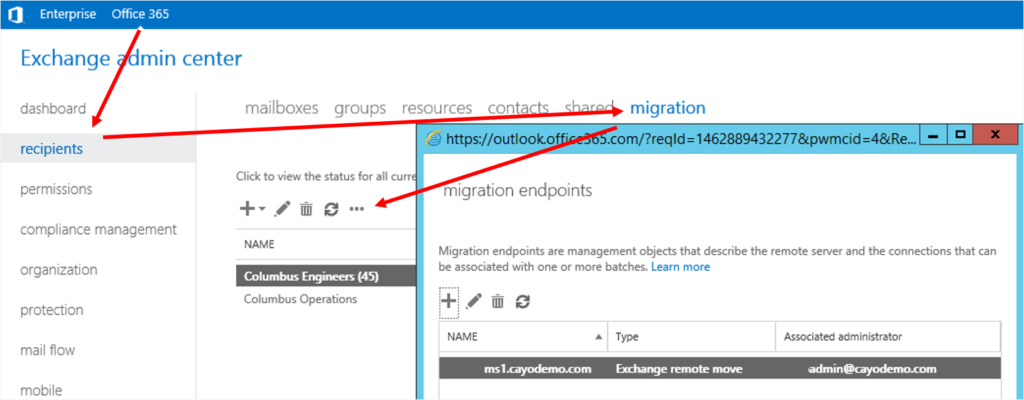
Task: Click the edit pencil icon in batch toolbar
Action: pyautogui.click(x=282, y=209)
